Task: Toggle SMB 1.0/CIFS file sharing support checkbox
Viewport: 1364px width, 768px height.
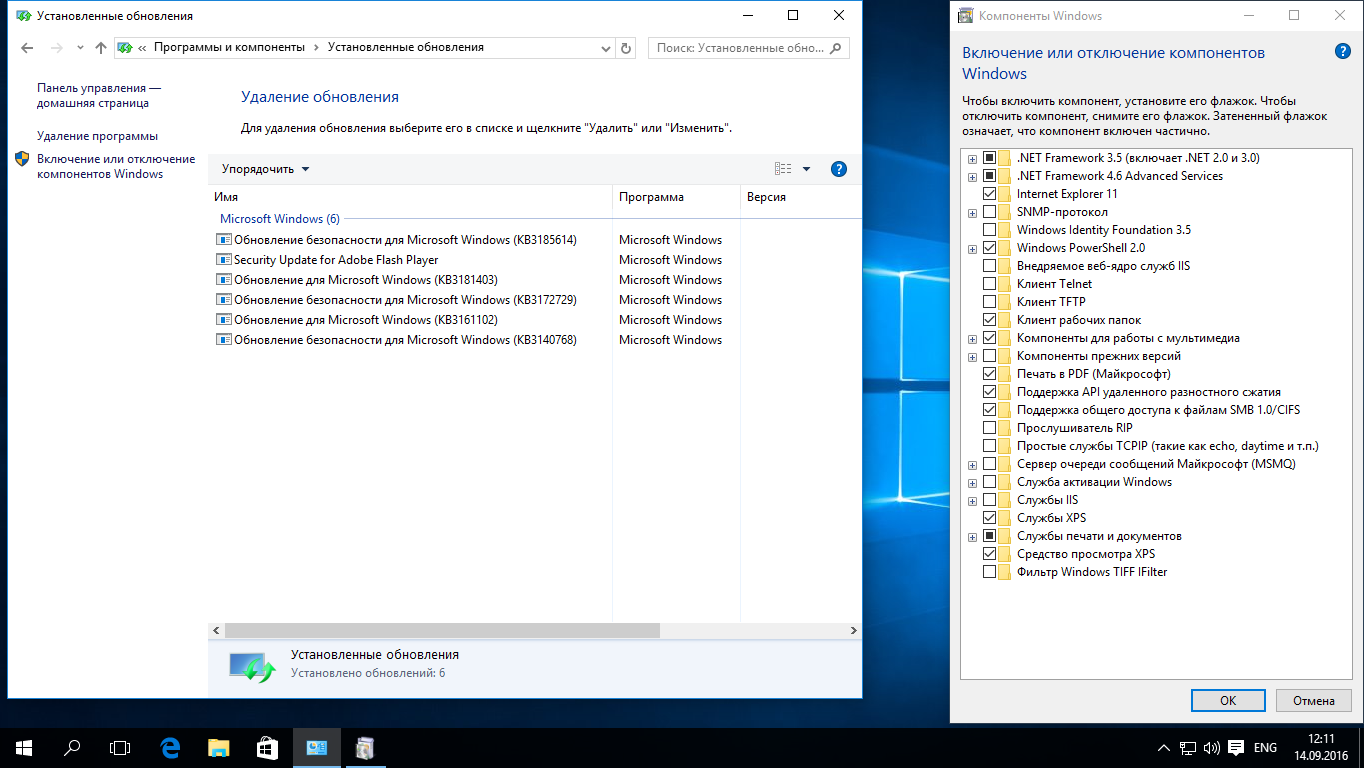Action: 990,410
